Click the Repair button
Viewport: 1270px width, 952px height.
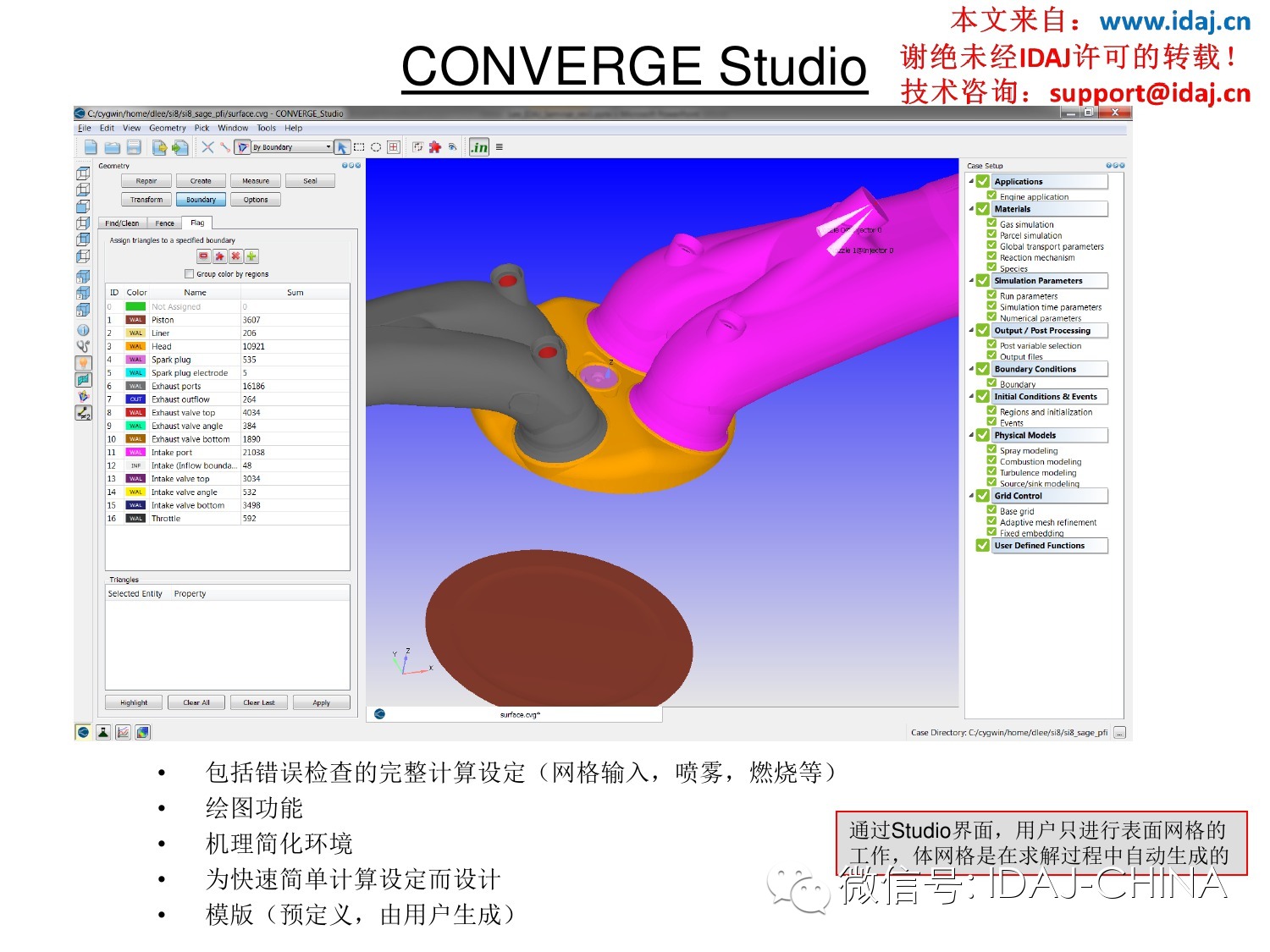click(146, 181)
